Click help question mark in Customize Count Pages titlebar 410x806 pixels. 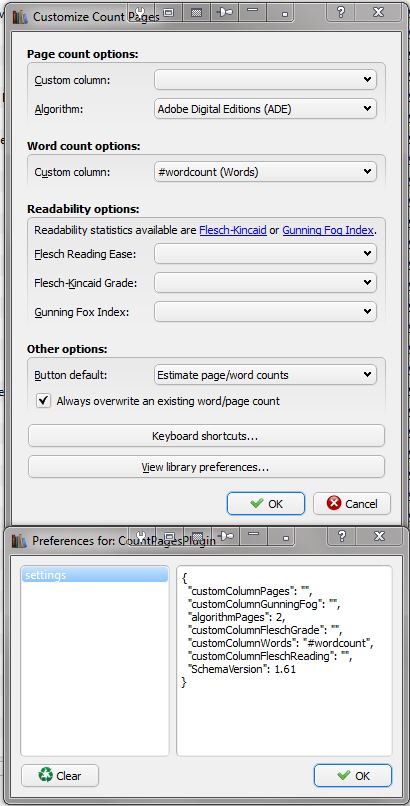(x=340, y=11)
